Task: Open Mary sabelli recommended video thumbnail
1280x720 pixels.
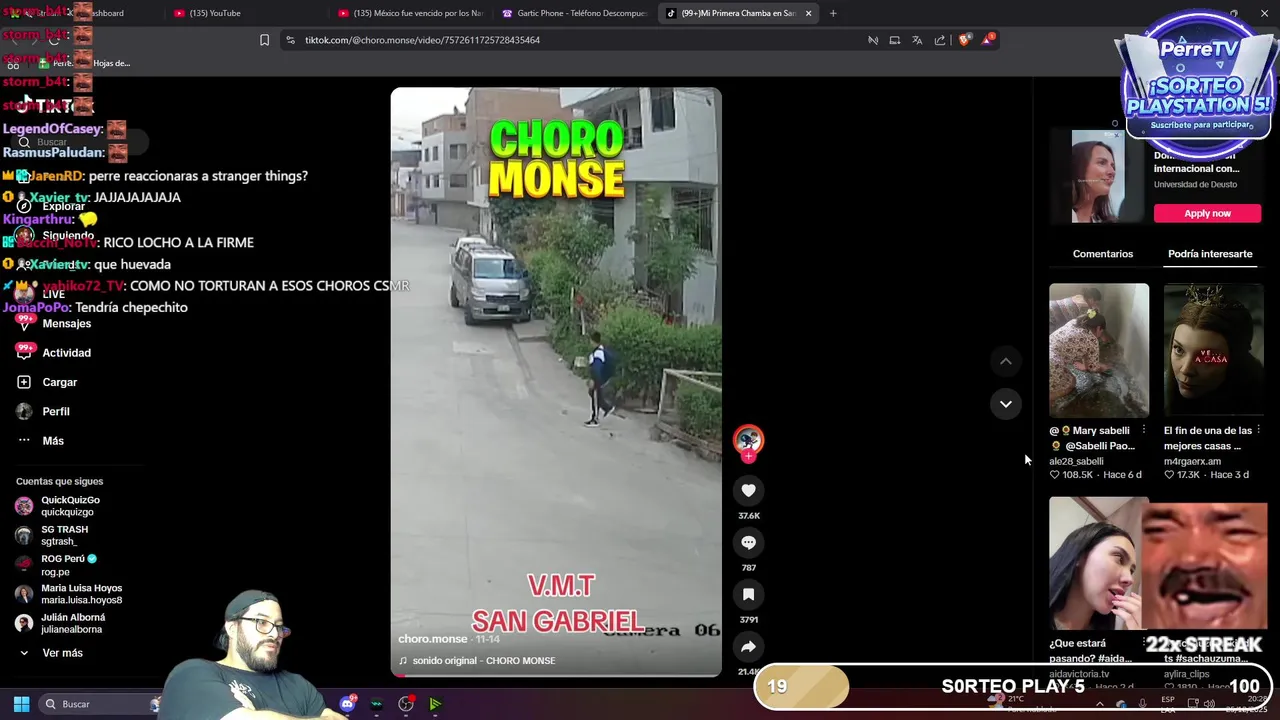Action: (1099, 350)
